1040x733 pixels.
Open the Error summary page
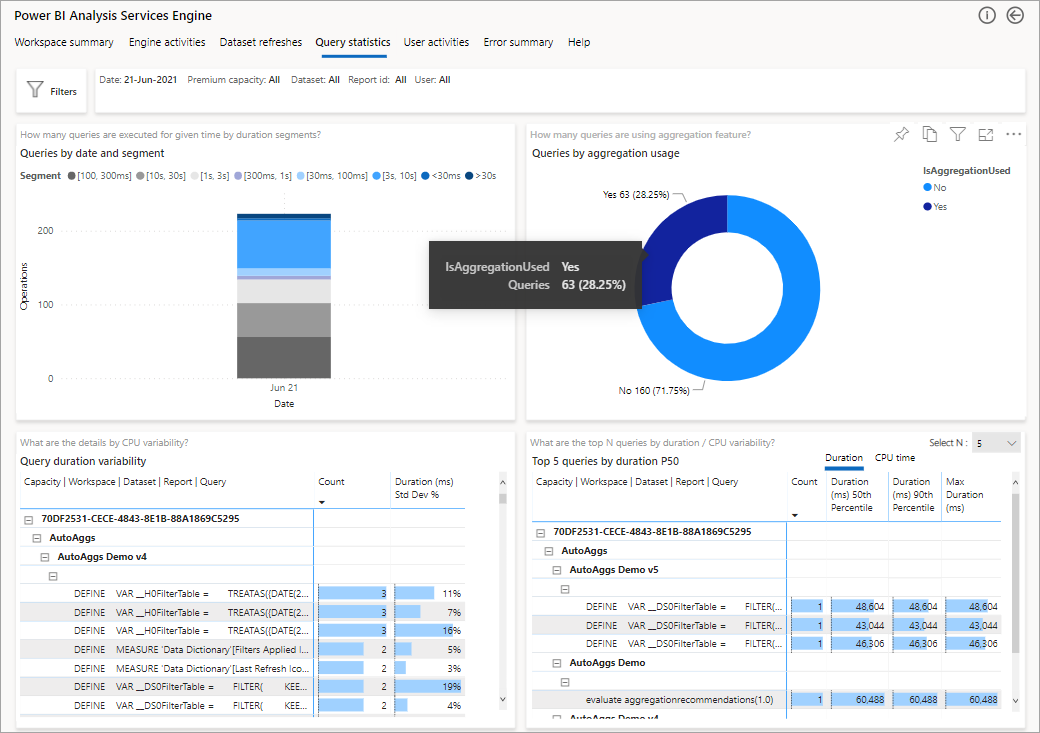(518, 42)
